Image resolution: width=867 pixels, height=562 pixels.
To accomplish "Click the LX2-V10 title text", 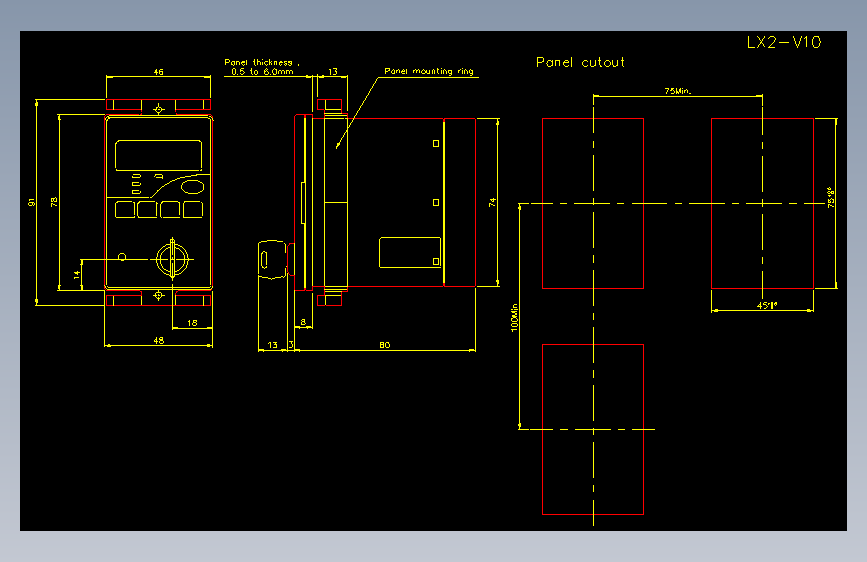I will pos(784,42).
